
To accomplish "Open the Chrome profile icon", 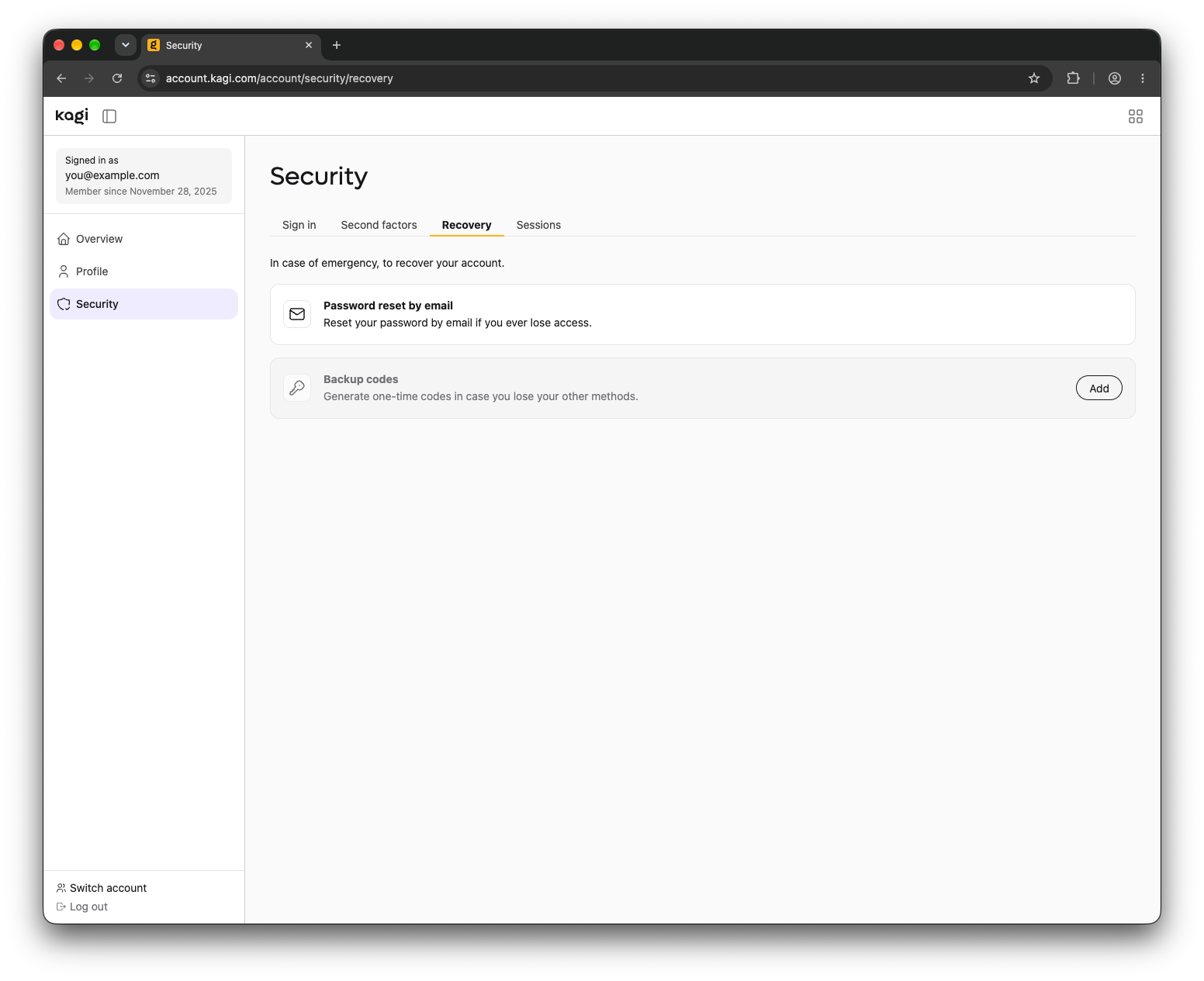I will point(1114,78).
